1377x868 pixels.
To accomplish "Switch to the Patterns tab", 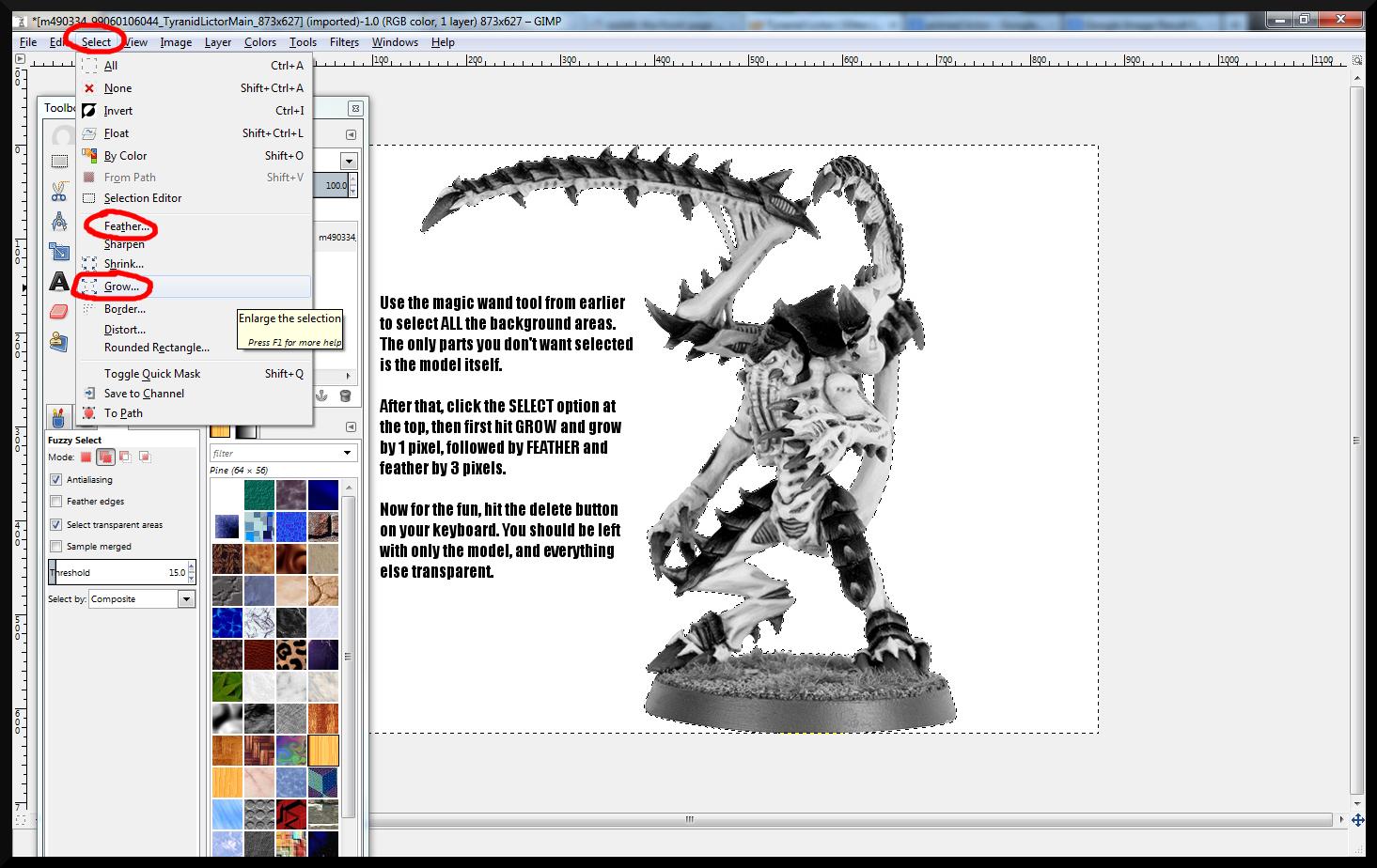I will coord(220,431).
